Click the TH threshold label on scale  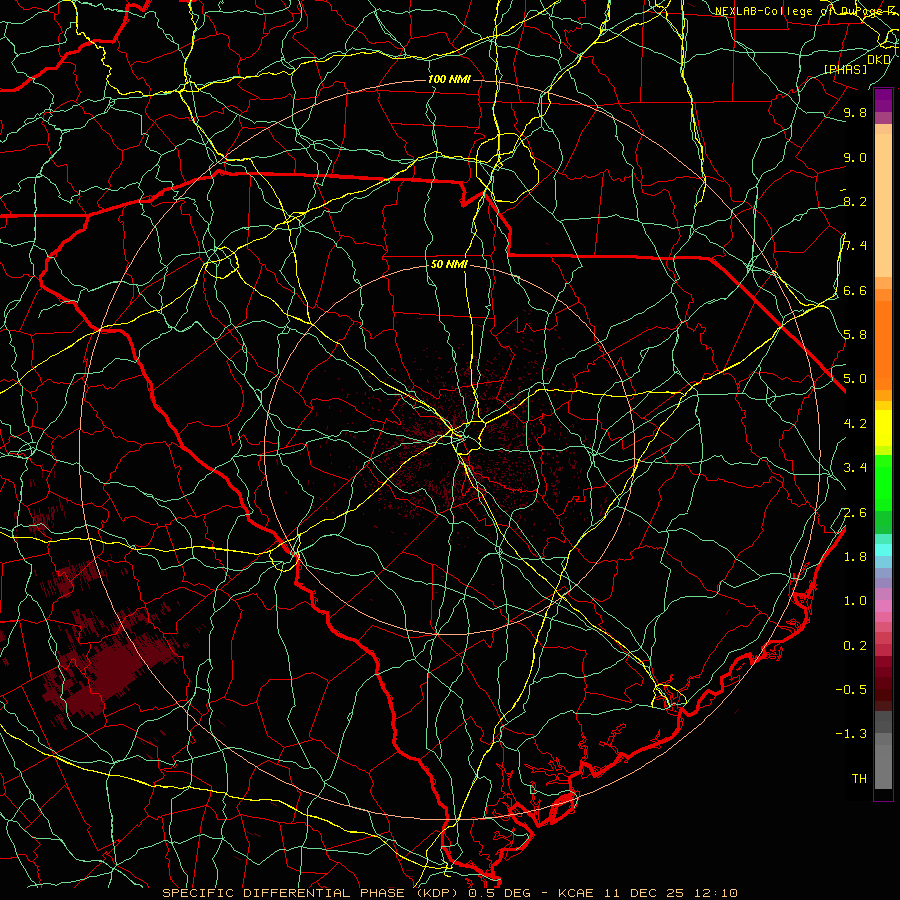coord(859,779)
